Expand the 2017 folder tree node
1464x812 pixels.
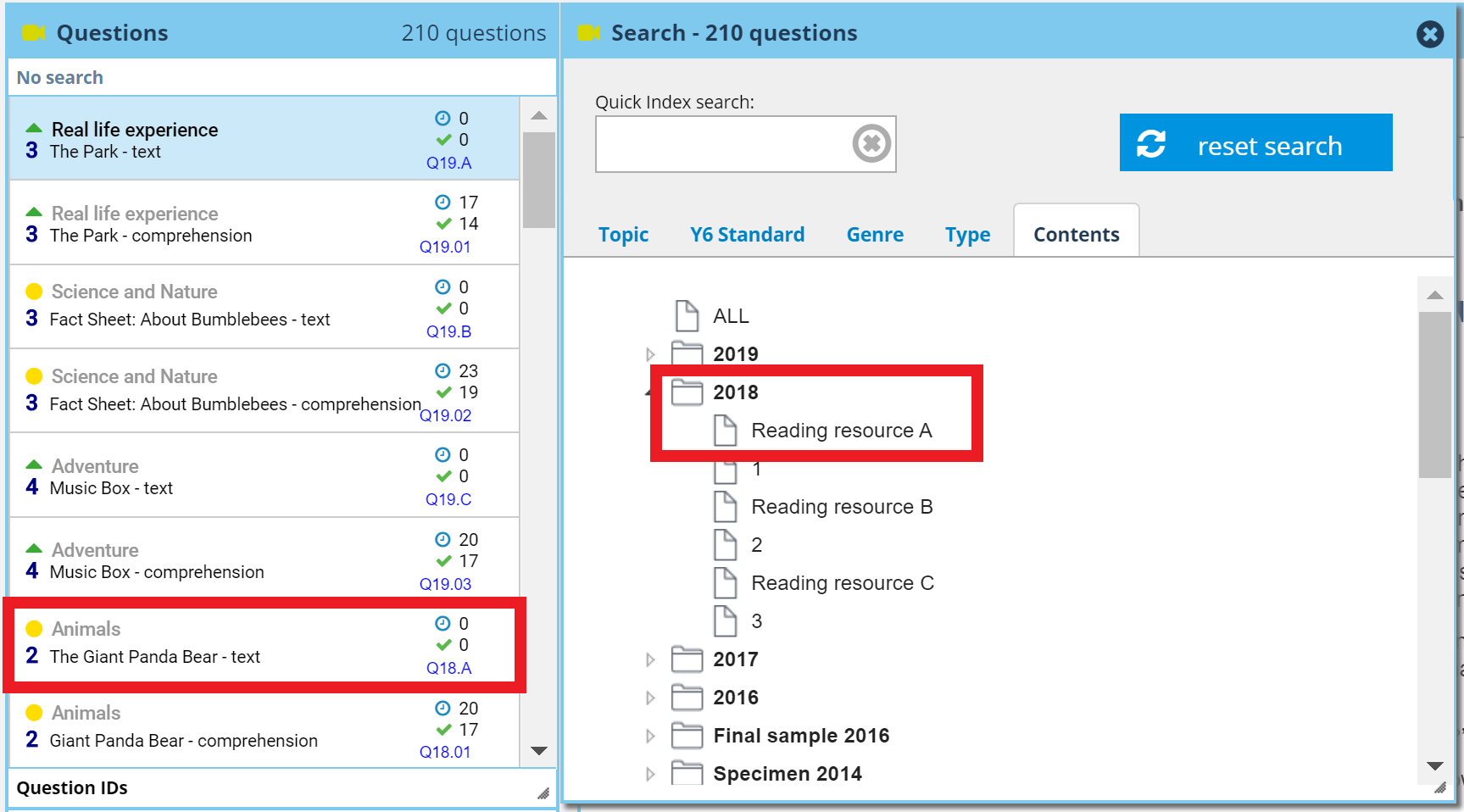650,659
